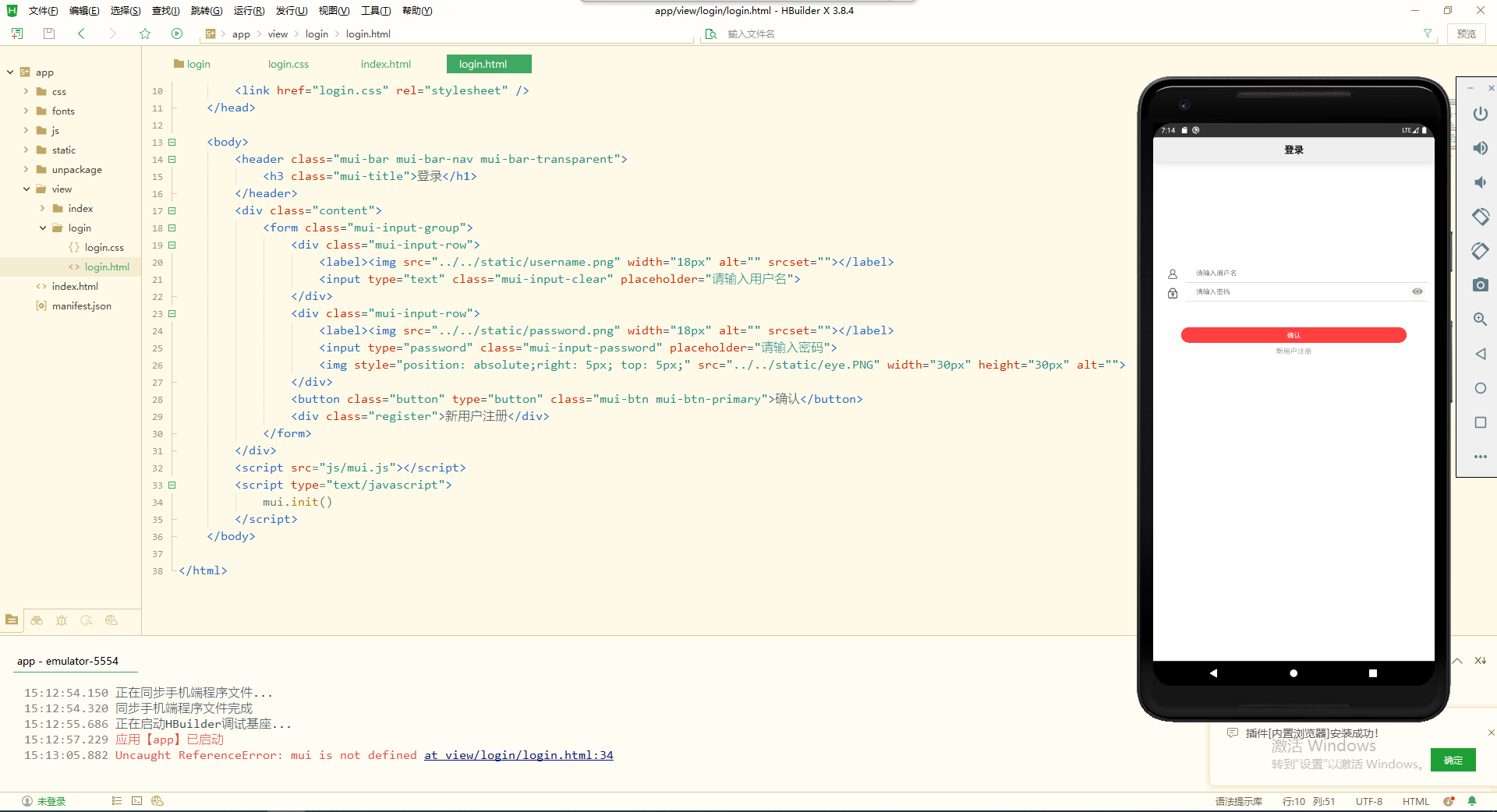This screenshot has width=1497, height=812.
Task: Toggle password visibility eye in phone screen
Action: pyautogui.click(x=1417, y=291)
